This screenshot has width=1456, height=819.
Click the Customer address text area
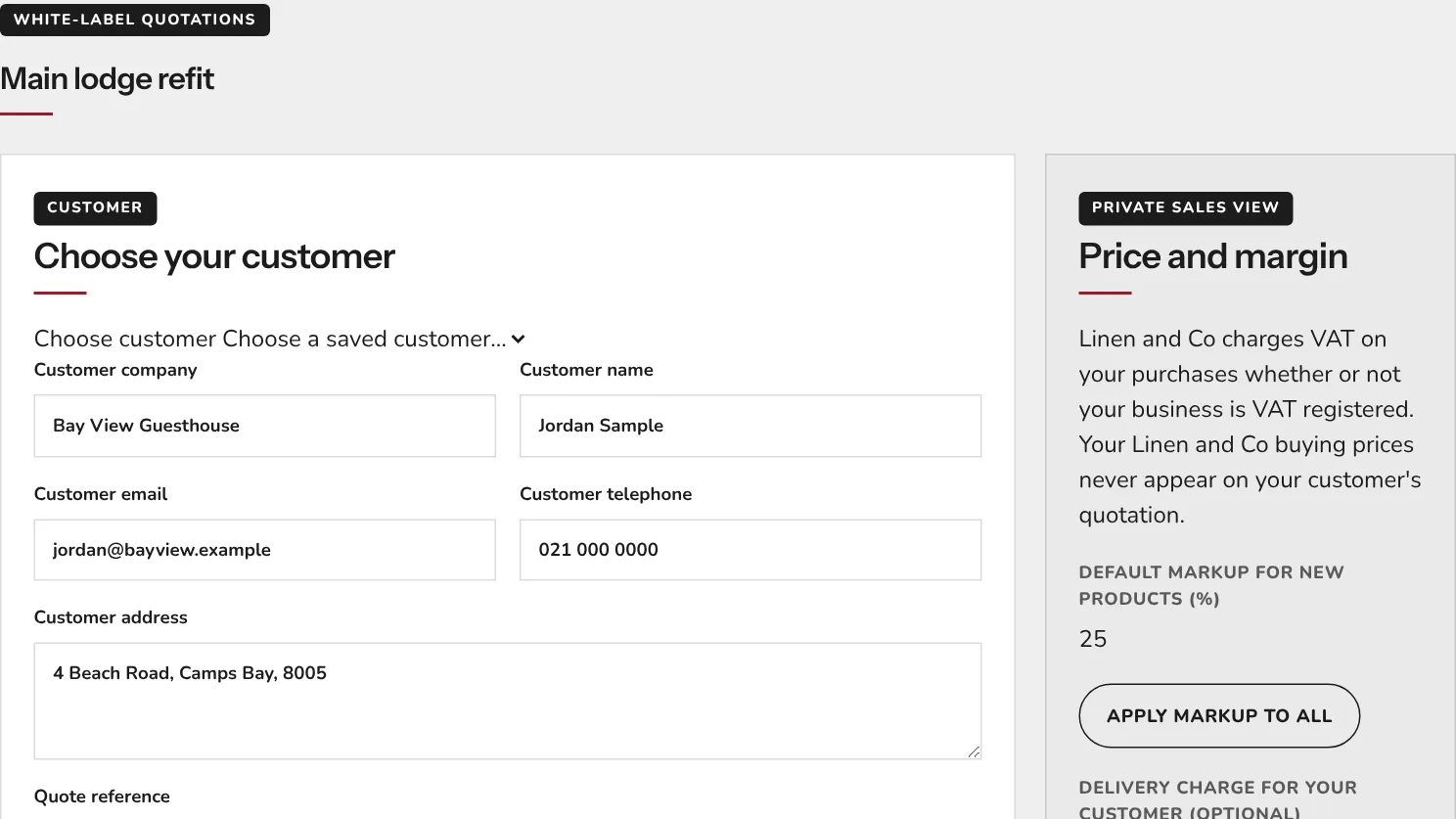(x=508, y=701)
